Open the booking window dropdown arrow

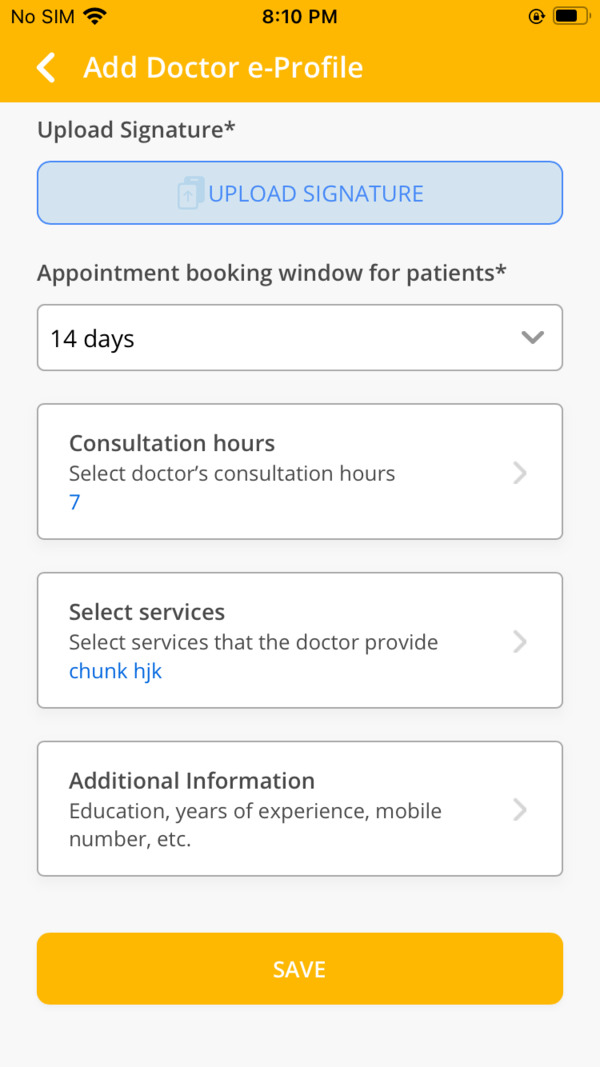click(532, 338)
